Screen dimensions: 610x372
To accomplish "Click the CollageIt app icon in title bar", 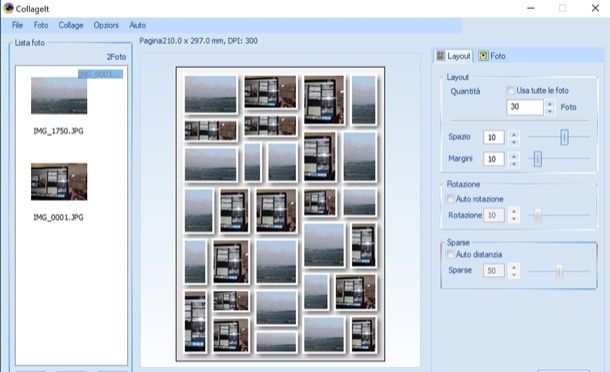I will [8, 8].
